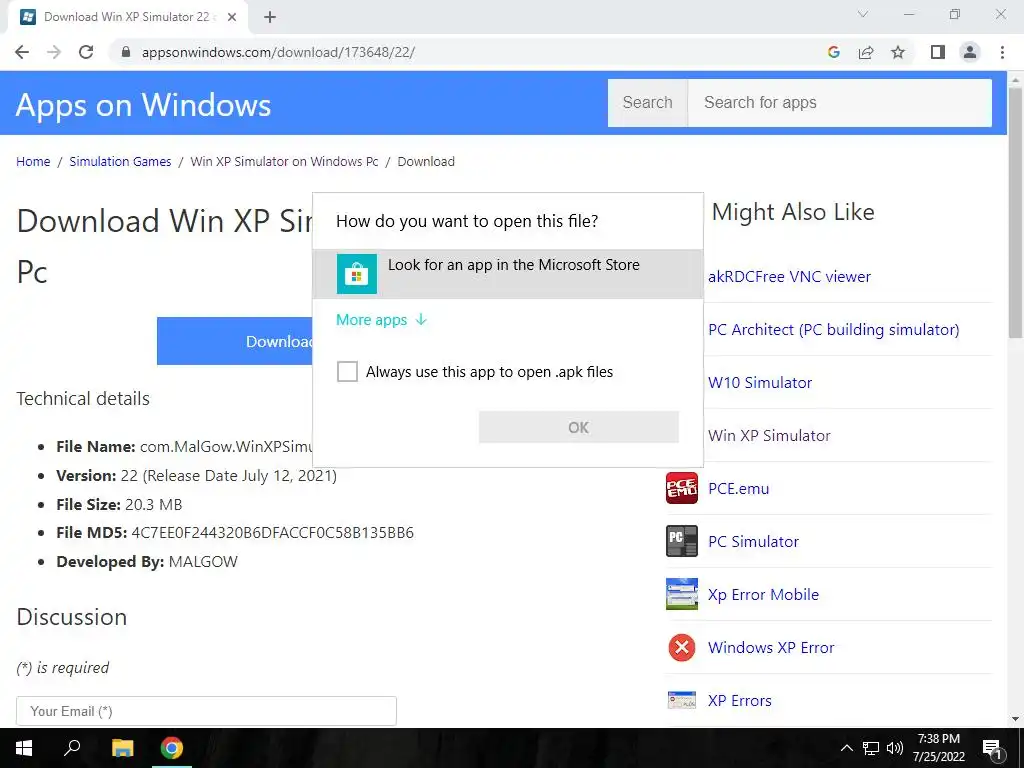Open network status tray icon

click(871, 748)
